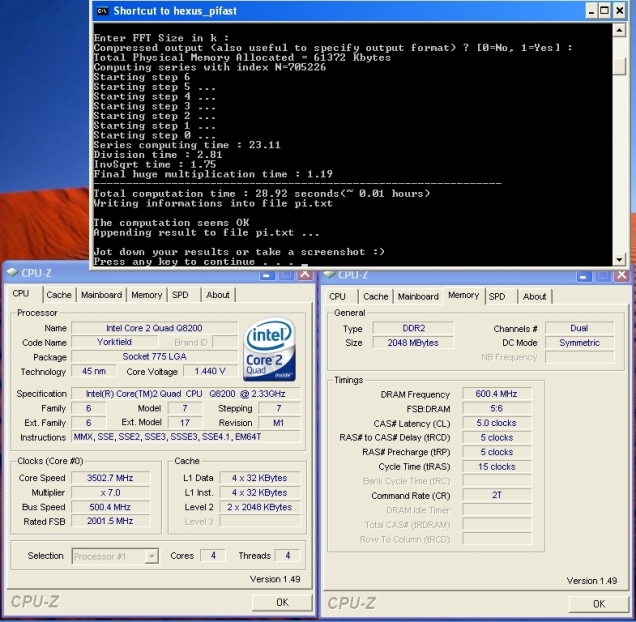Open About tab in left CPU-Z window
Image resolution: width=636 pixels, height=622 pixels.
click(x=218, y=295)
